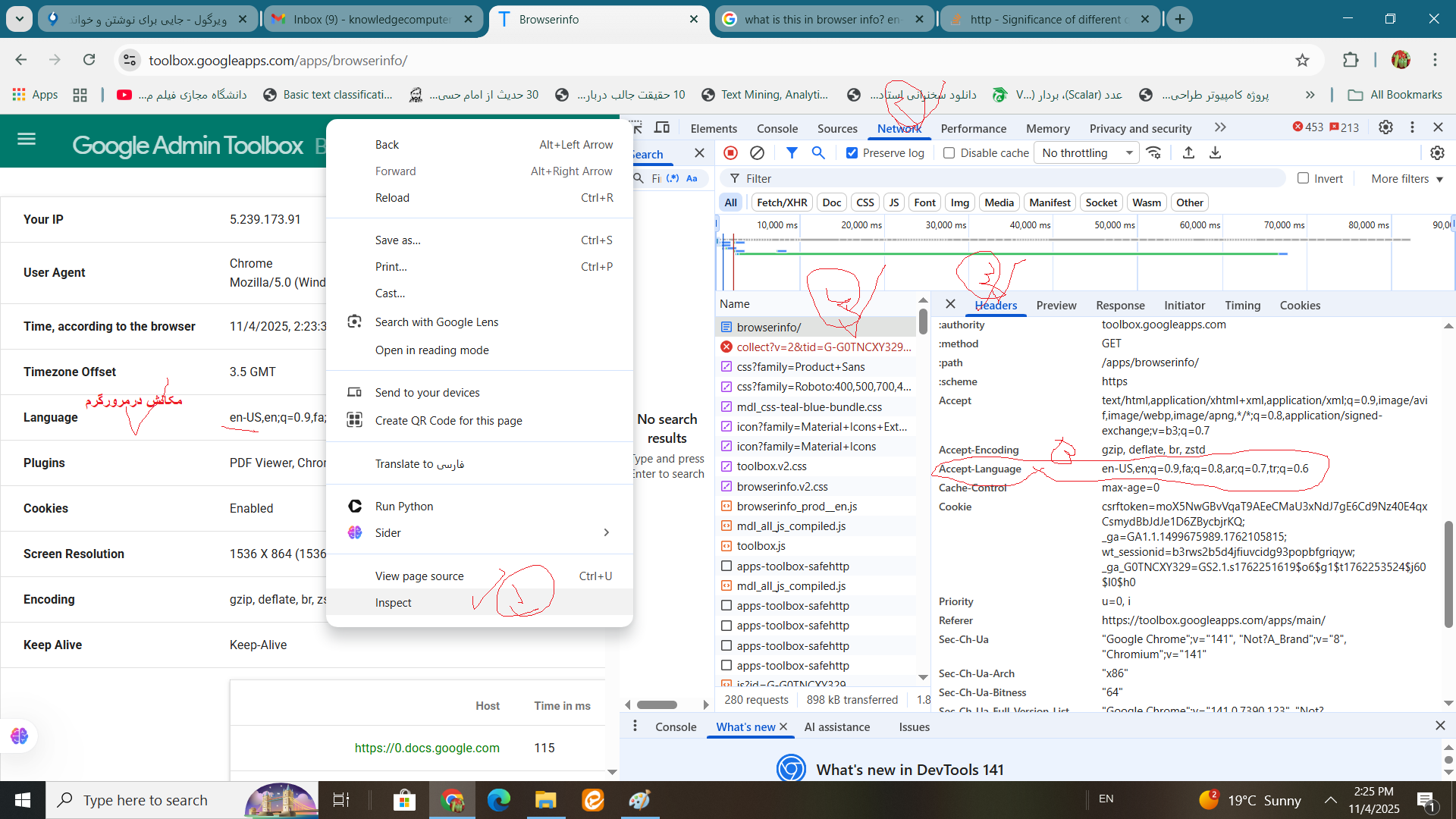Check the Invert filter checkbox
The height and width of the screenshot is (819, 1456).
click(x=1303, y=178)
